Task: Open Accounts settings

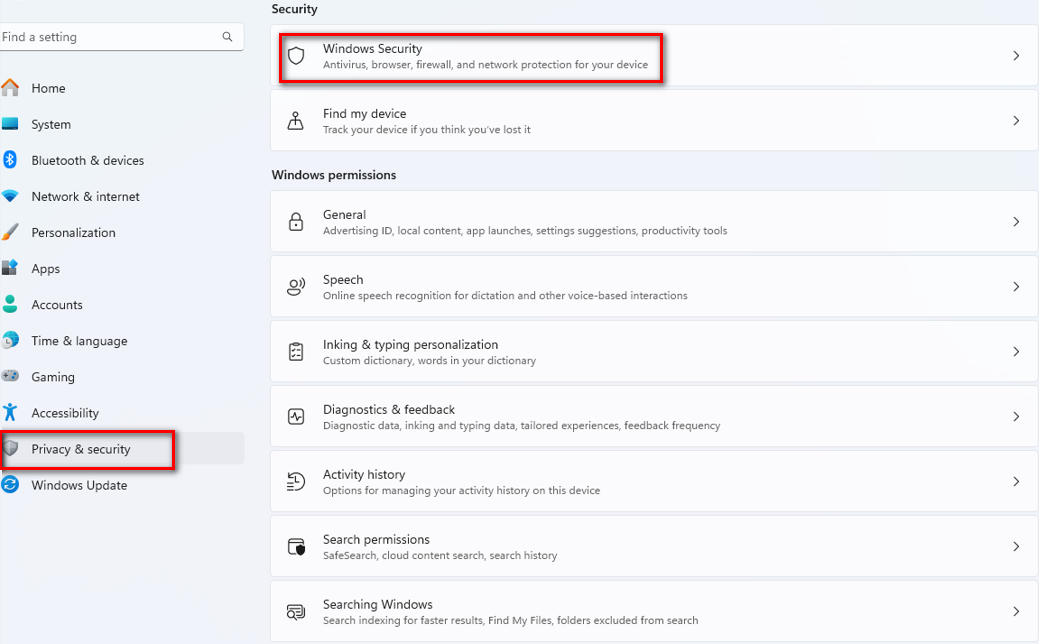Action: [122, 304]
